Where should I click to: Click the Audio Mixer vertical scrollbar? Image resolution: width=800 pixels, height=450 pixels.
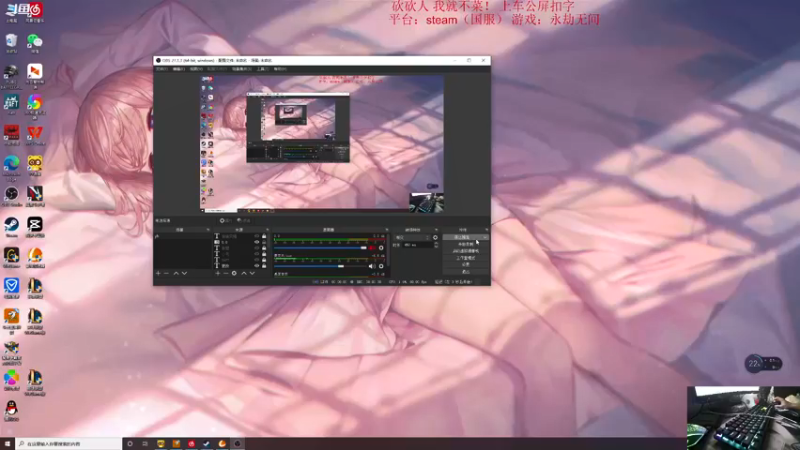point(388,250)
